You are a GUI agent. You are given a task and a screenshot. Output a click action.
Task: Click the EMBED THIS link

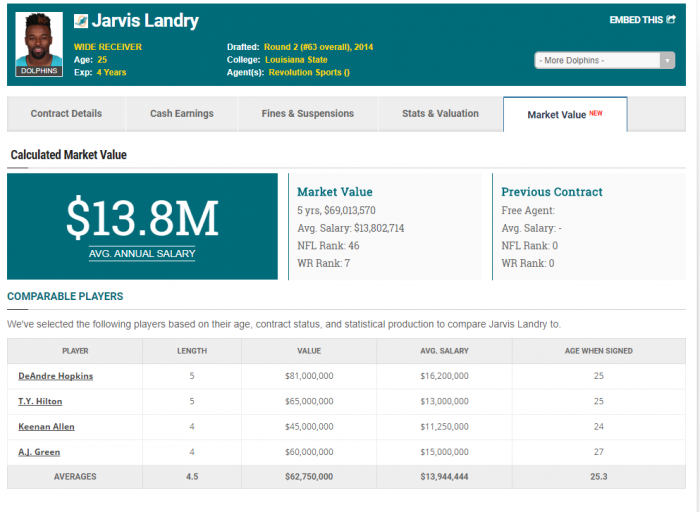click(636, 20)
